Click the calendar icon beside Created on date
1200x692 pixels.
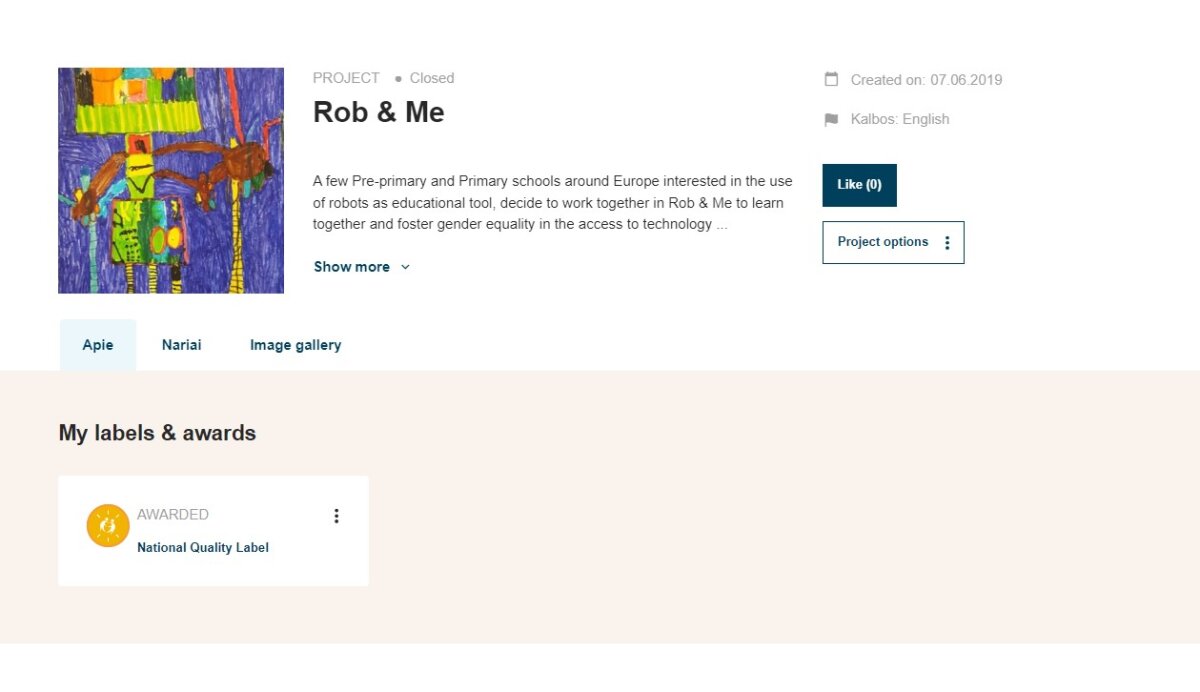click(831, 79)
